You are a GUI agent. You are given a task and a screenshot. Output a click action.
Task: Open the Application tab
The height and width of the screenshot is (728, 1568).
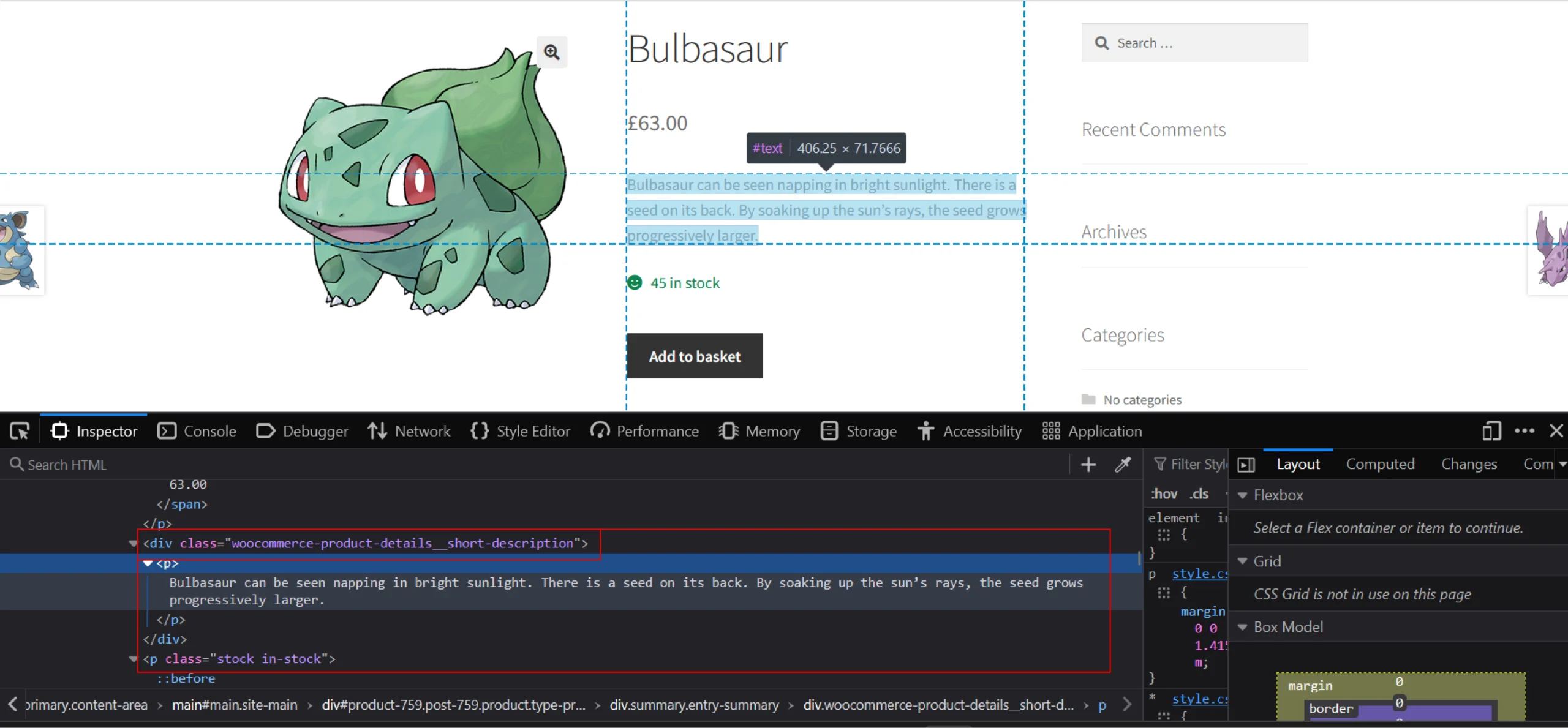point(1091,431)
